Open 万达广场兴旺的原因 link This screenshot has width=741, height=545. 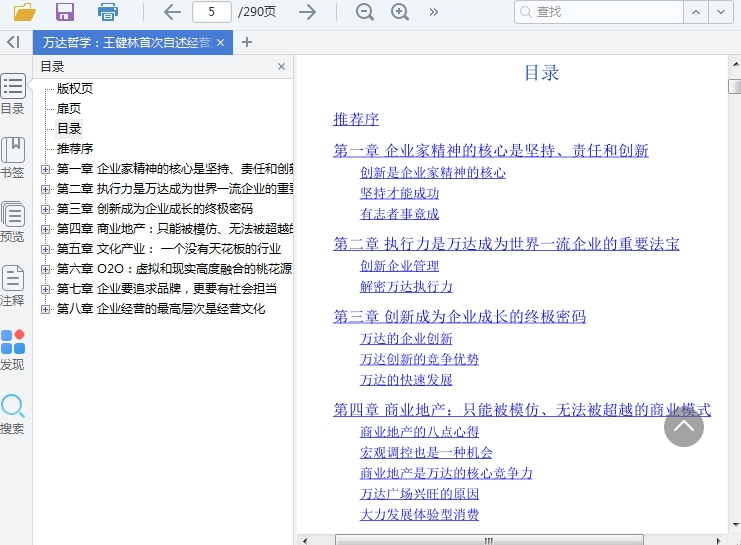click(x=419, y=494)
